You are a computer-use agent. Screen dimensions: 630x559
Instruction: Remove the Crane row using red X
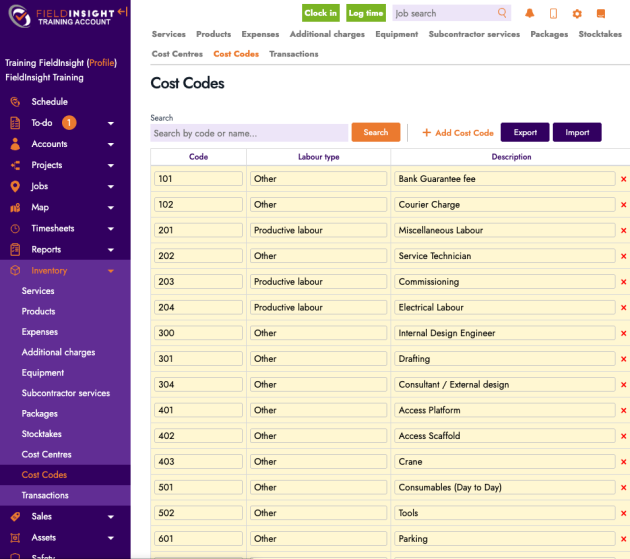(x=624, y=462)
